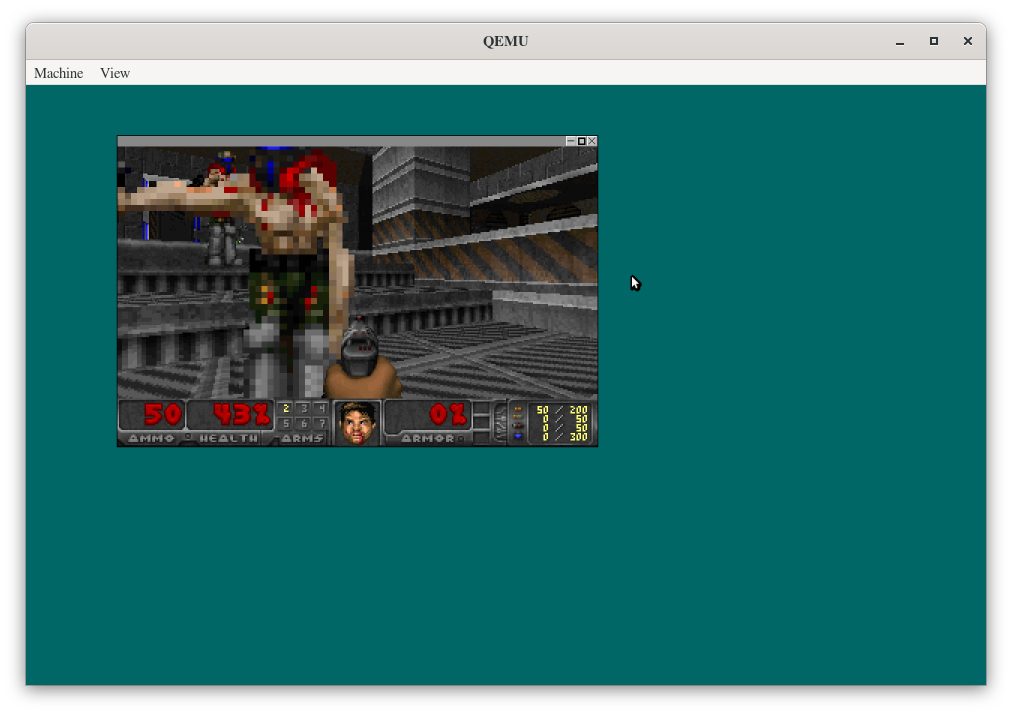Click the red 43% health value
This screenshot has height=714, width=1012.
tap(241, 414)
